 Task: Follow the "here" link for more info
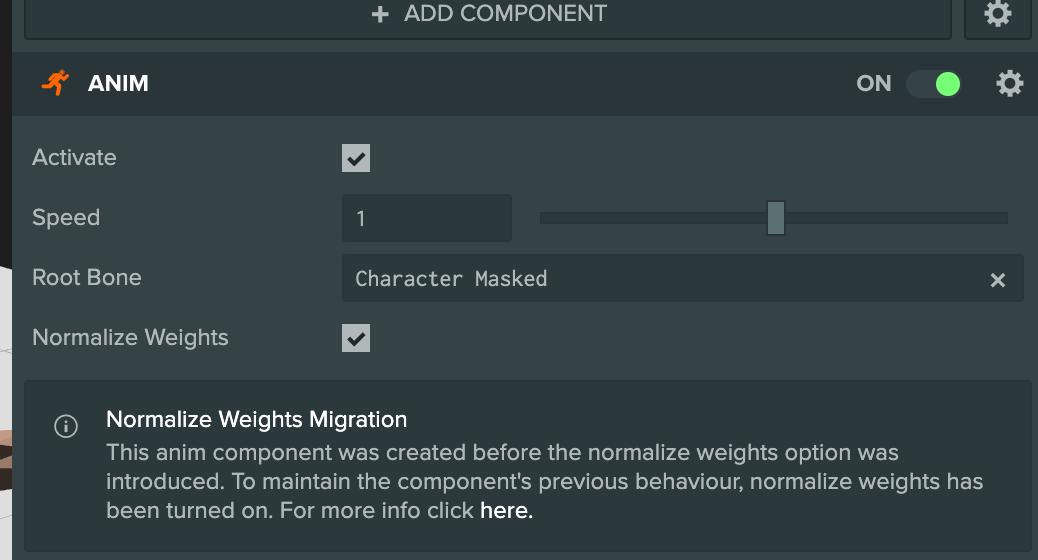[505, 511]
